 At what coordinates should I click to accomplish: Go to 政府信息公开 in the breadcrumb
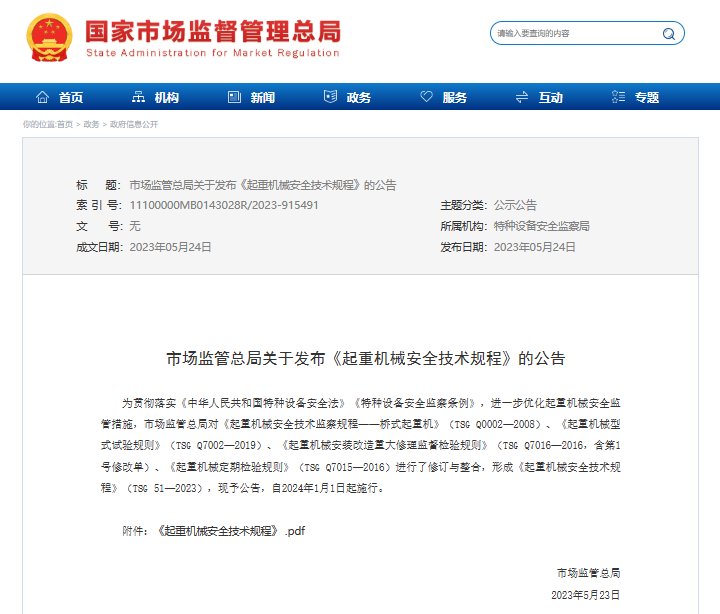tap(134, 124)
